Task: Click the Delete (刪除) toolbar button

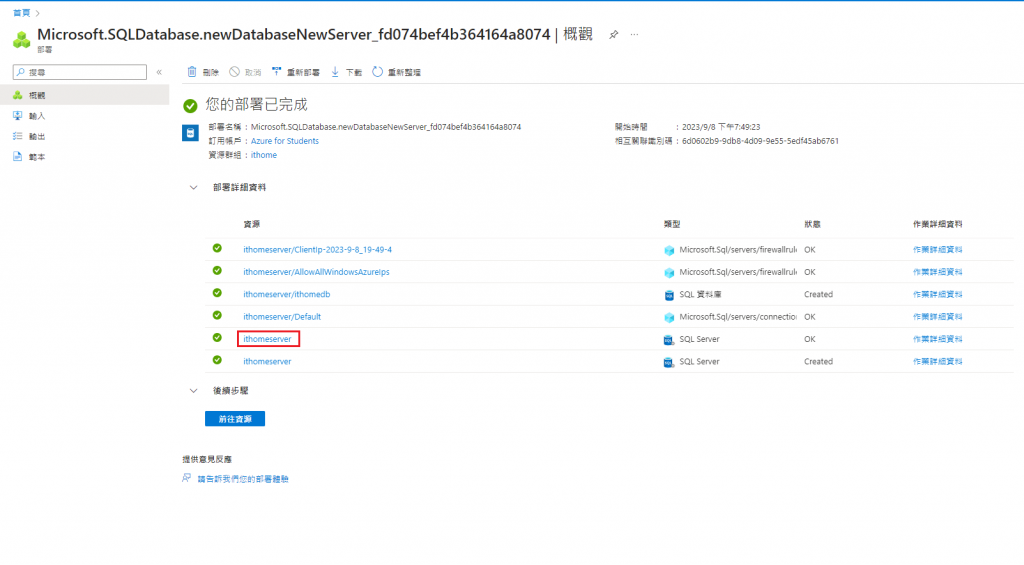Action: coord(203,72)
